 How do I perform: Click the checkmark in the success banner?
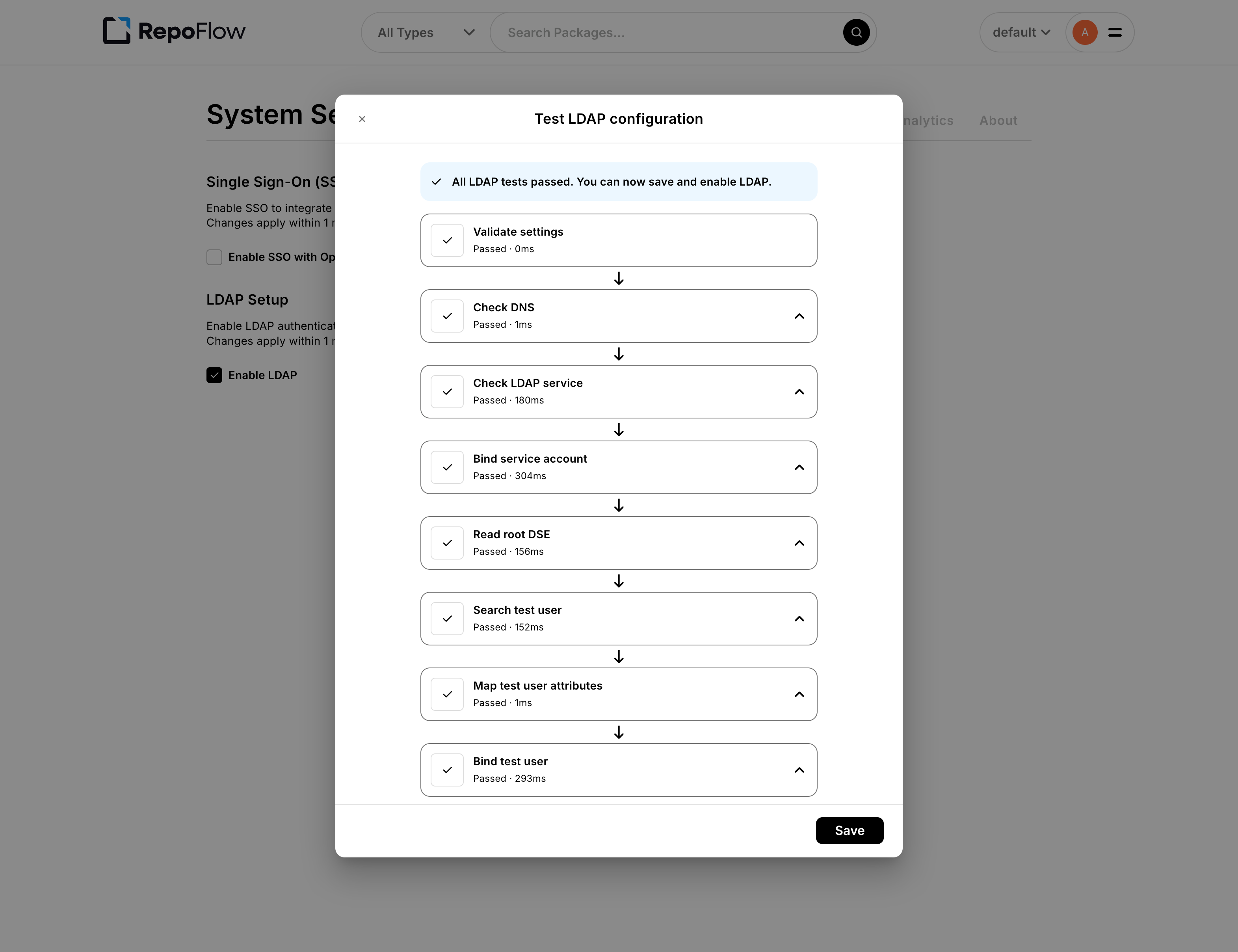click(437, 182)
